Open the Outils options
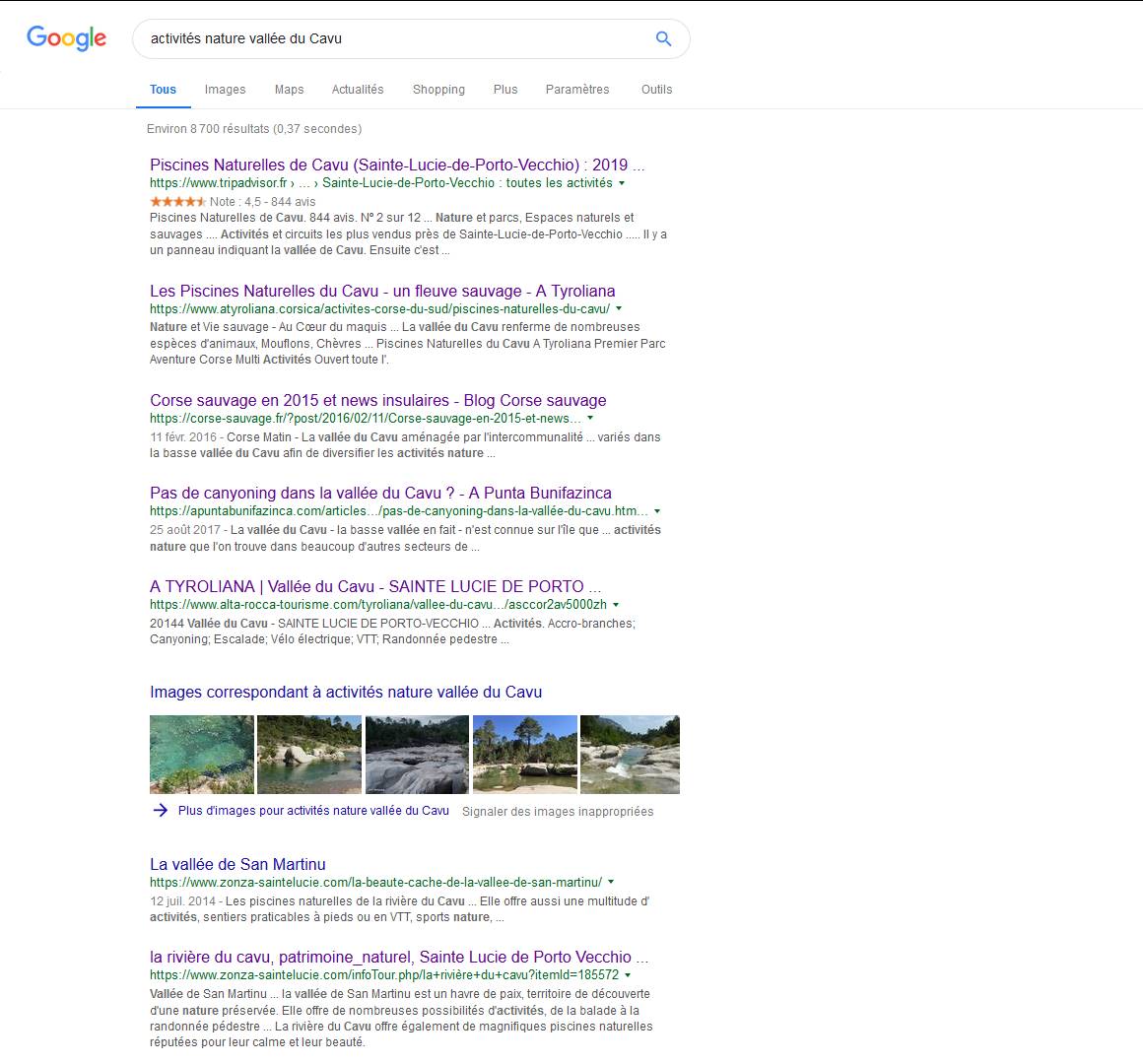The height and width of the screenshot is (1064, 1143). [x=656, y=90]
